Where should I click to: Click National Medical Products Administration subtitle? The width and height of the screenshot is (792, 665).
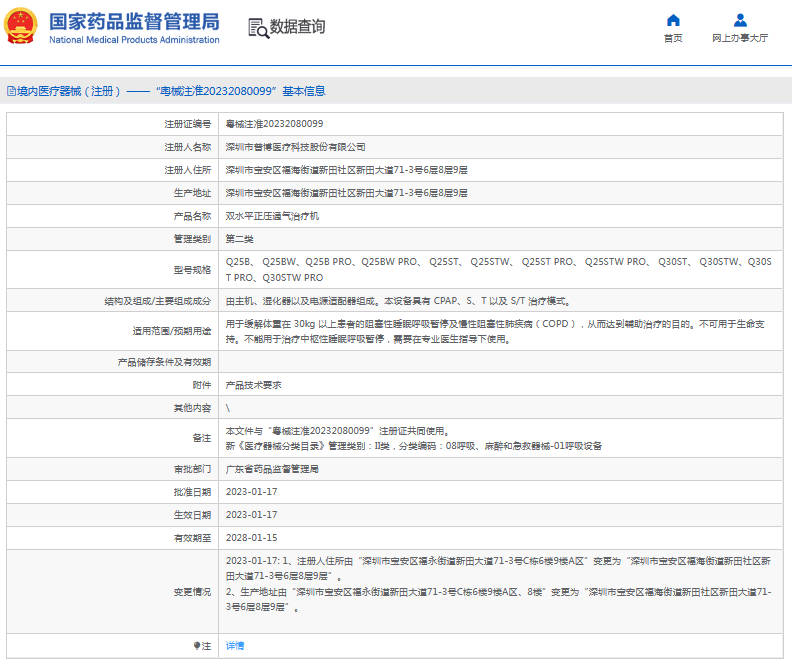coord(134,40)
